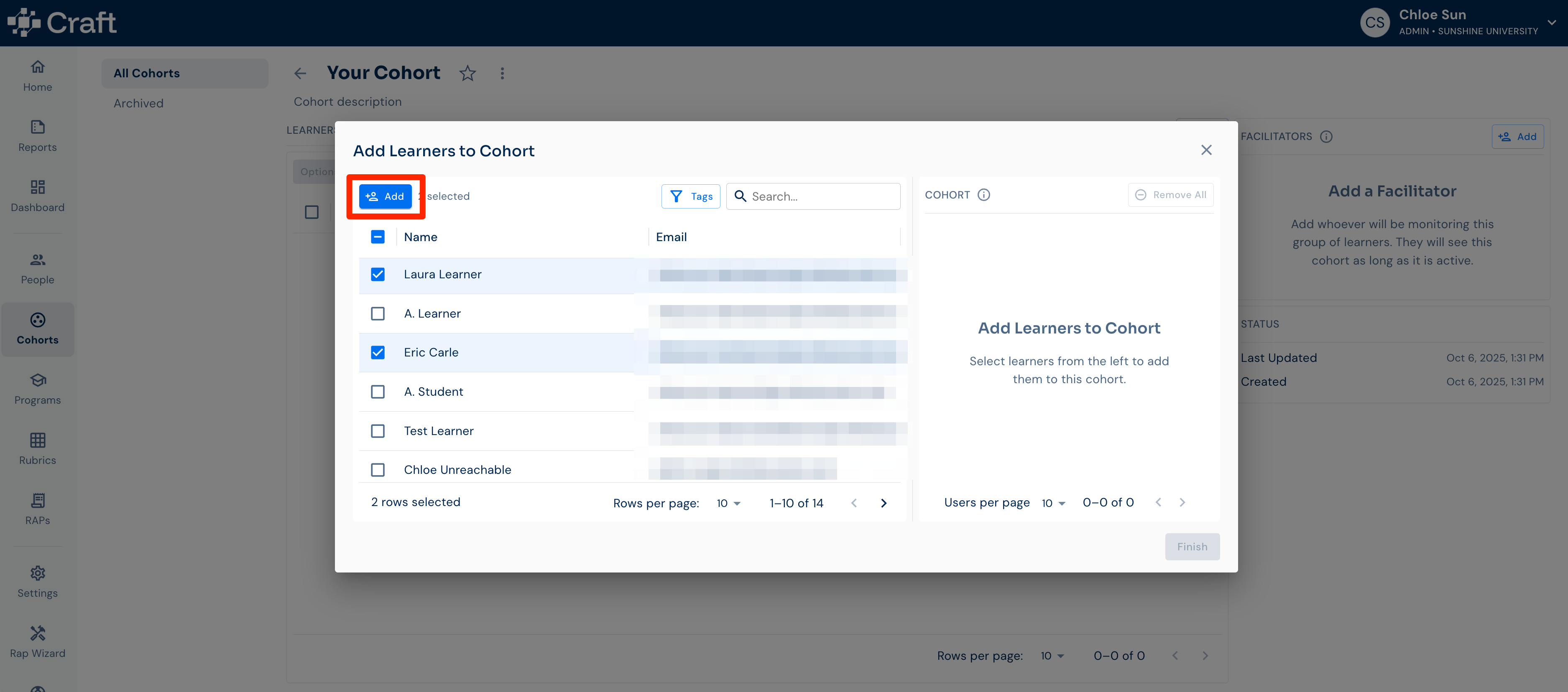
Task: Open the Tags filter
Action: point(691,196)
